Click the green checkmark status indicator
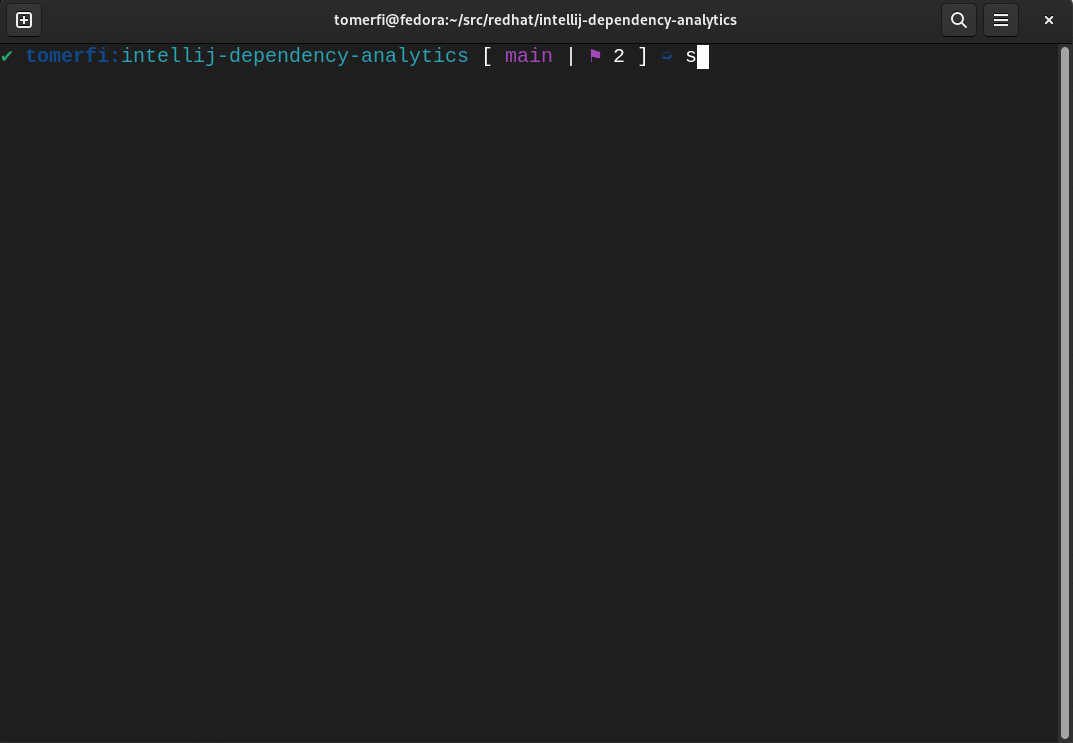This screenshot has height=743, width=1073. pyautogui.click(x=8, y=56)
